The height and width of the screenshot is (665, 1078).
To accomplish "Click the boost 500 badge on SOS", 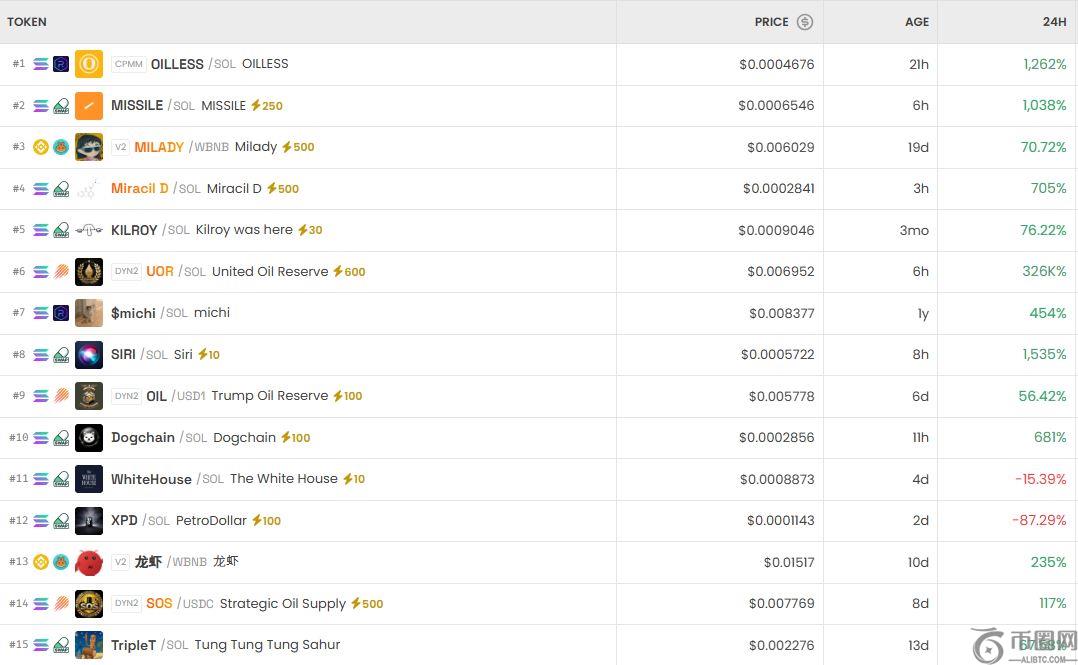I will point(367,604).
